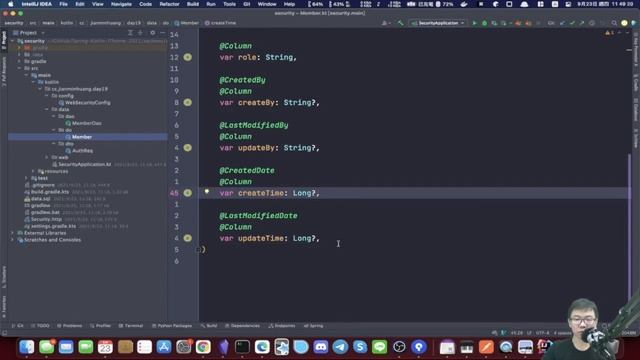Click Run with Coverage icon

click(494, 23)
